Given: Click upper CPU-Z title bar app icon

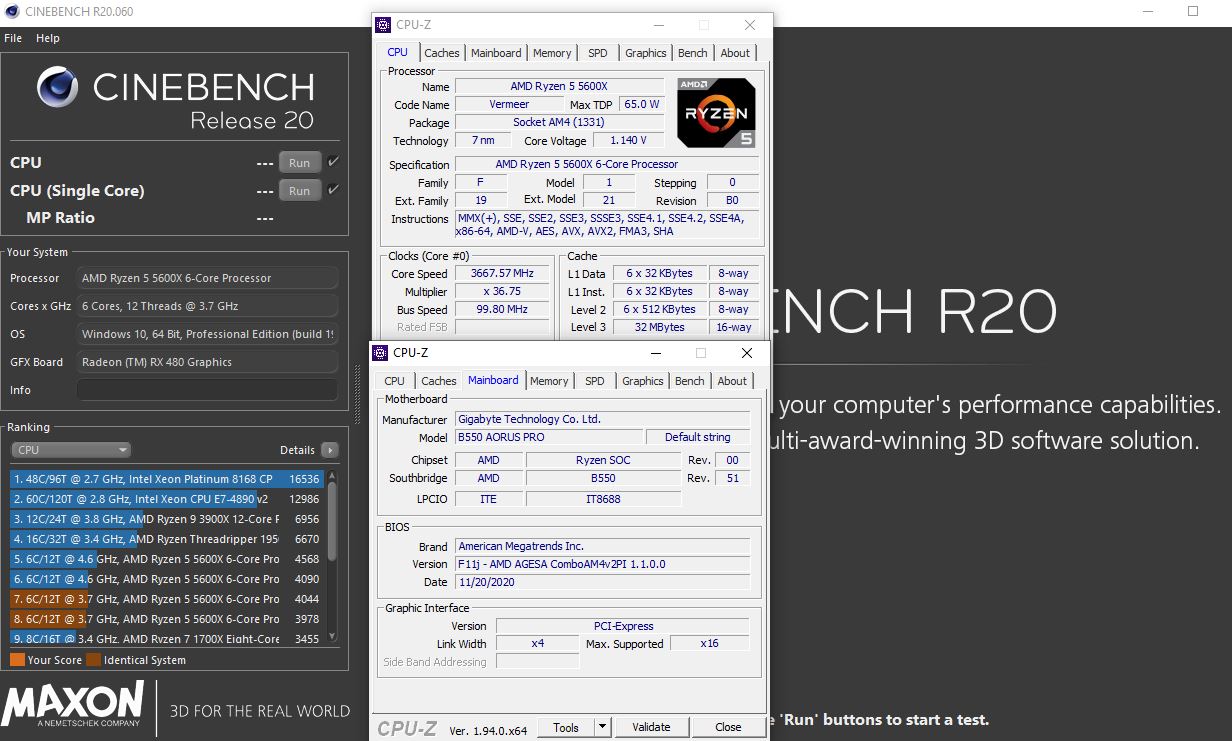Looking at the screenshot, I should click(x=384, y=24).
